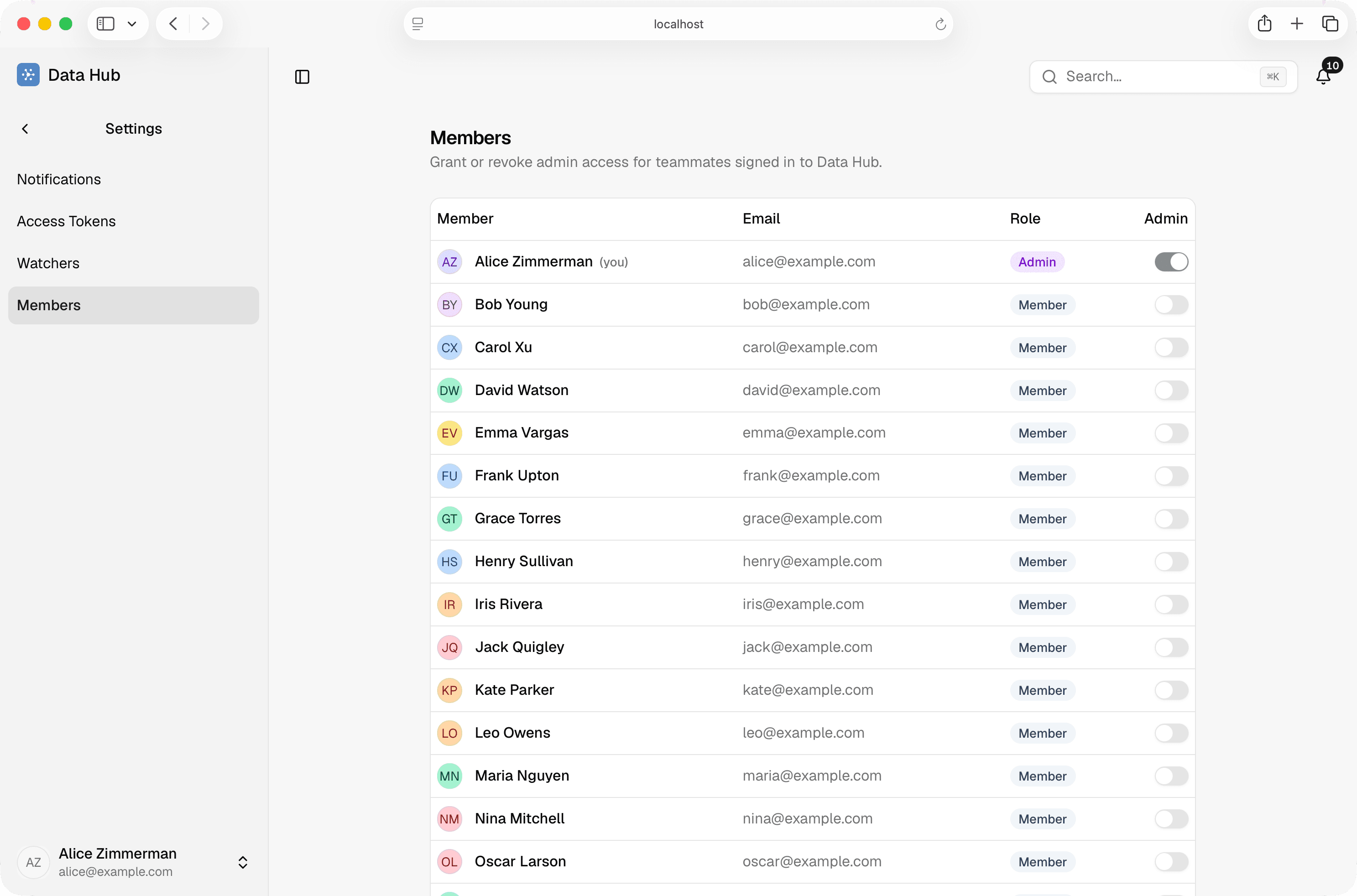Click Bob Young's Member role badge

[x=1042, y=305]
